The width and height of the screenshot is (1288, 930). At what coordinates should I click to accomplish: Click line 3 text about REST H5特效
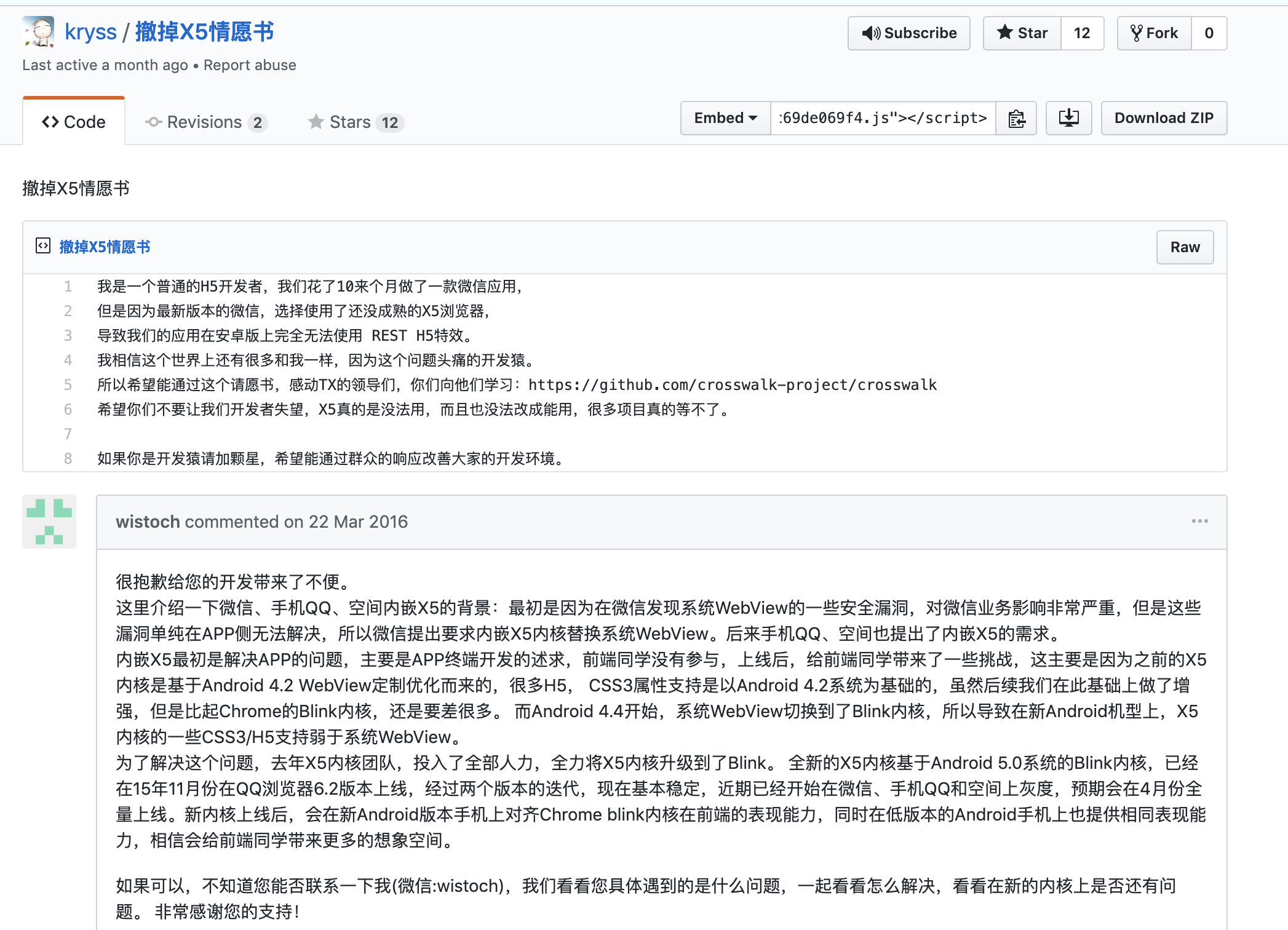point(285,336)
